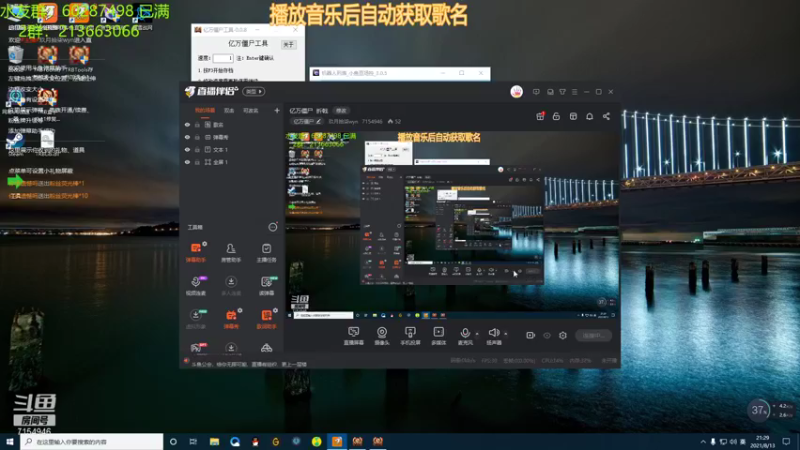Image resolution: width=800 pixels, height=450 pixels.
Task: Add a camera source (摄像头)
Action: [382, 336]
